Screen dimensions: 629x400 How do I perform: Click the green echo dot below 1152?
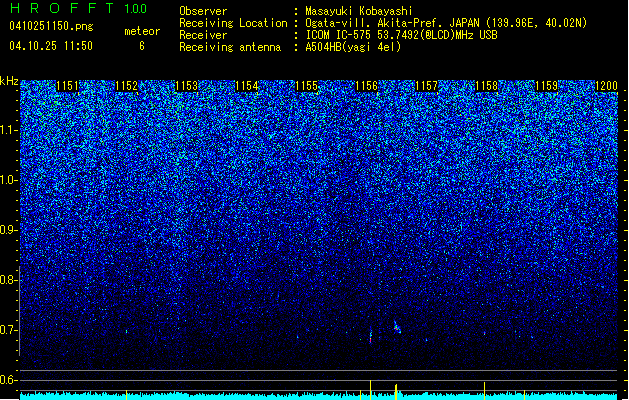[x=126, y=331]
